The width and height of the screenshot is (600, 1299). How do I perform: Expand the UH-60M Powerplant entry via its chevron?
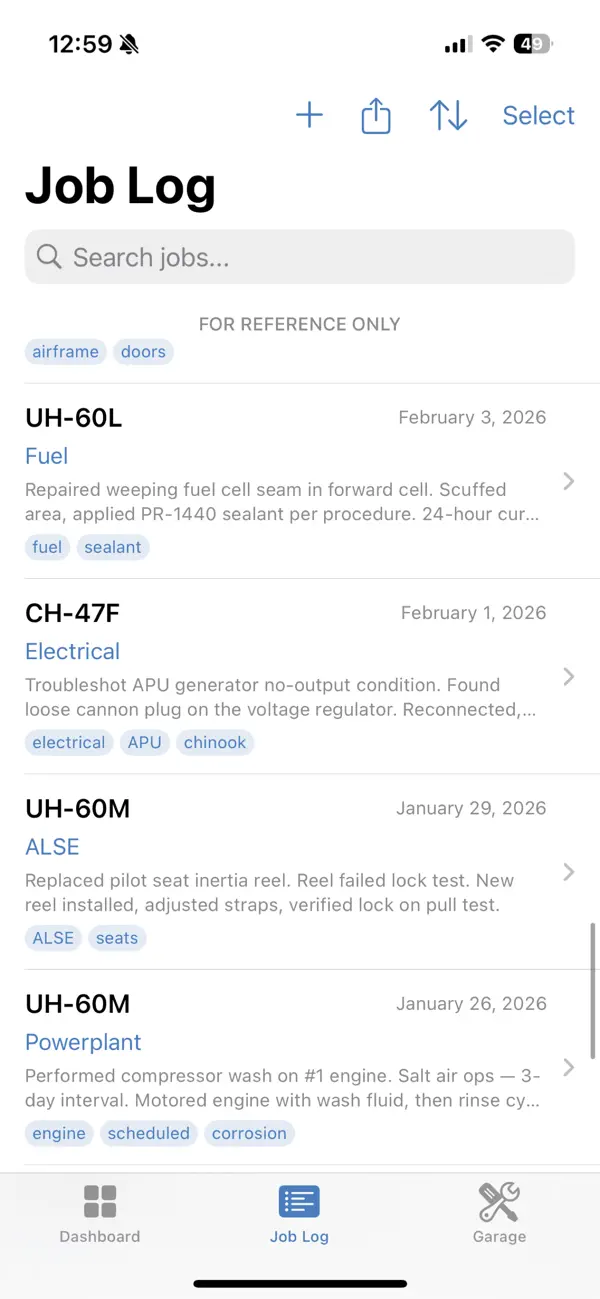pyautogui.click(x=568, y=1067)
